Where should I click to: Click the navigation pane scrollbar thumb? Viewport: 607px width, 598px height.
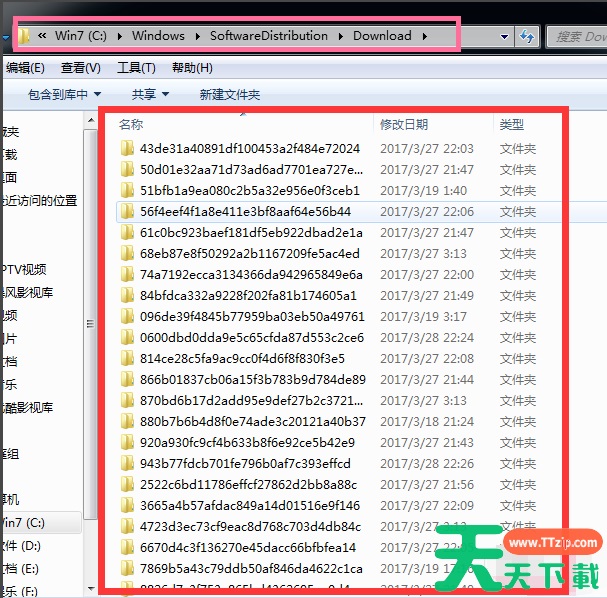tap(91, 324)
